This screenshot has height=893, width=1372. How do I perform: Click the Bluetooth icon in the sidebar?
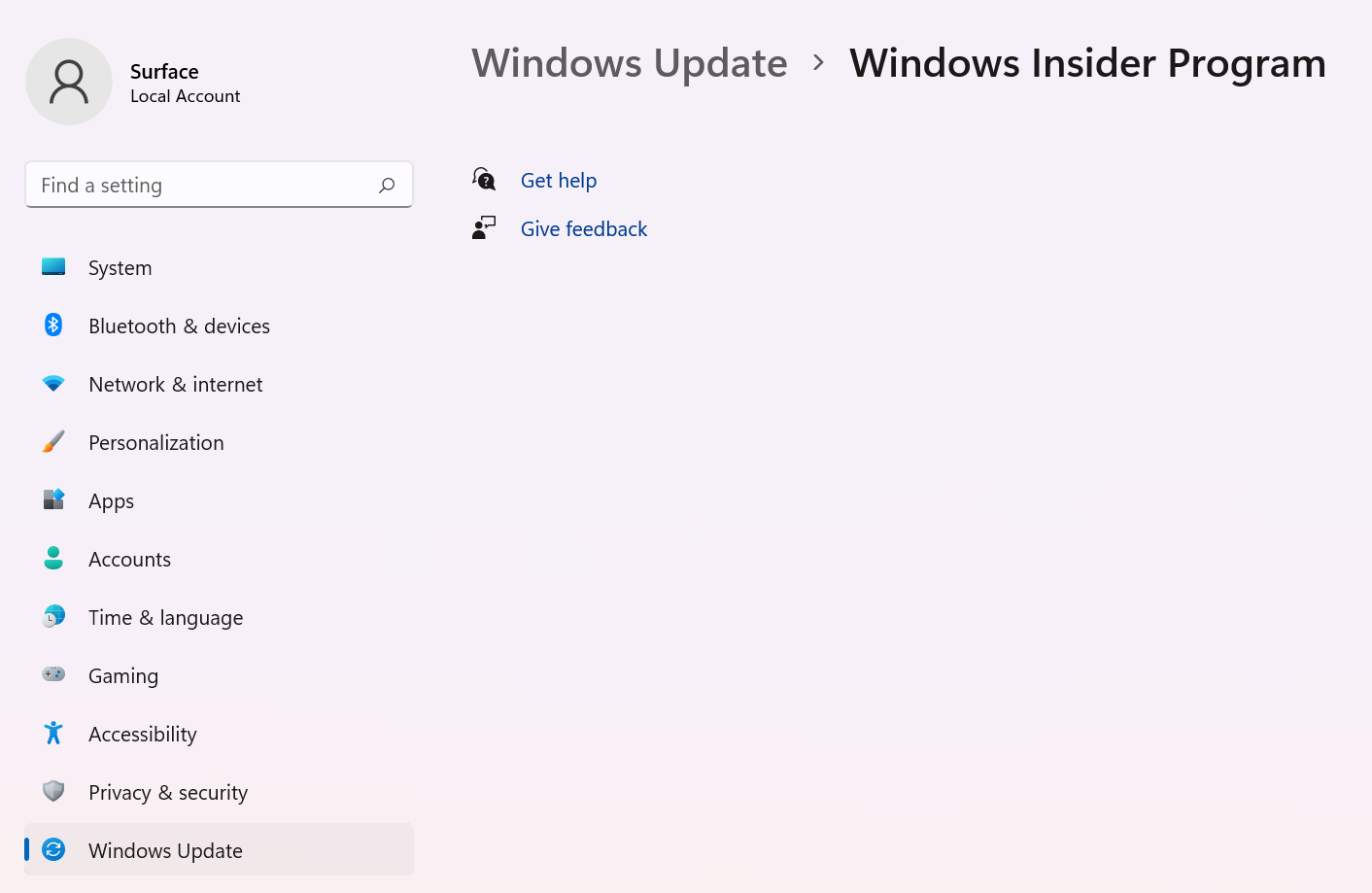pyautogui.click(x=53, y=326)
